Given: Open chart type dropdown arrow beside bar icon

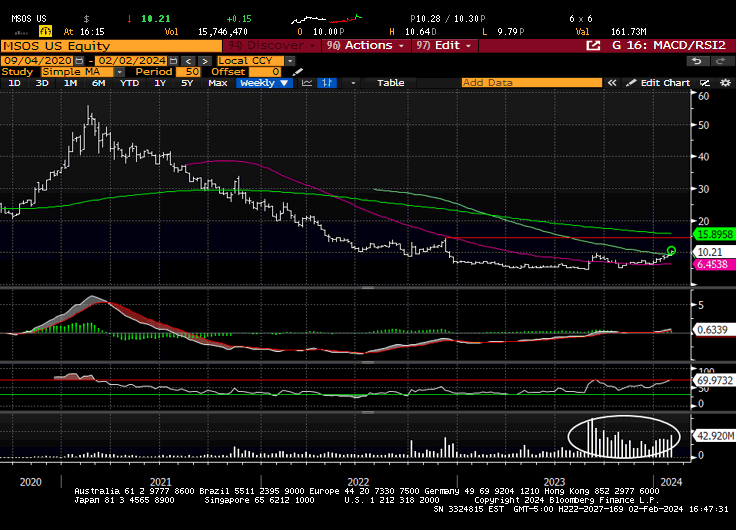Looking at the screenshot, I should (x=353, y=83).
